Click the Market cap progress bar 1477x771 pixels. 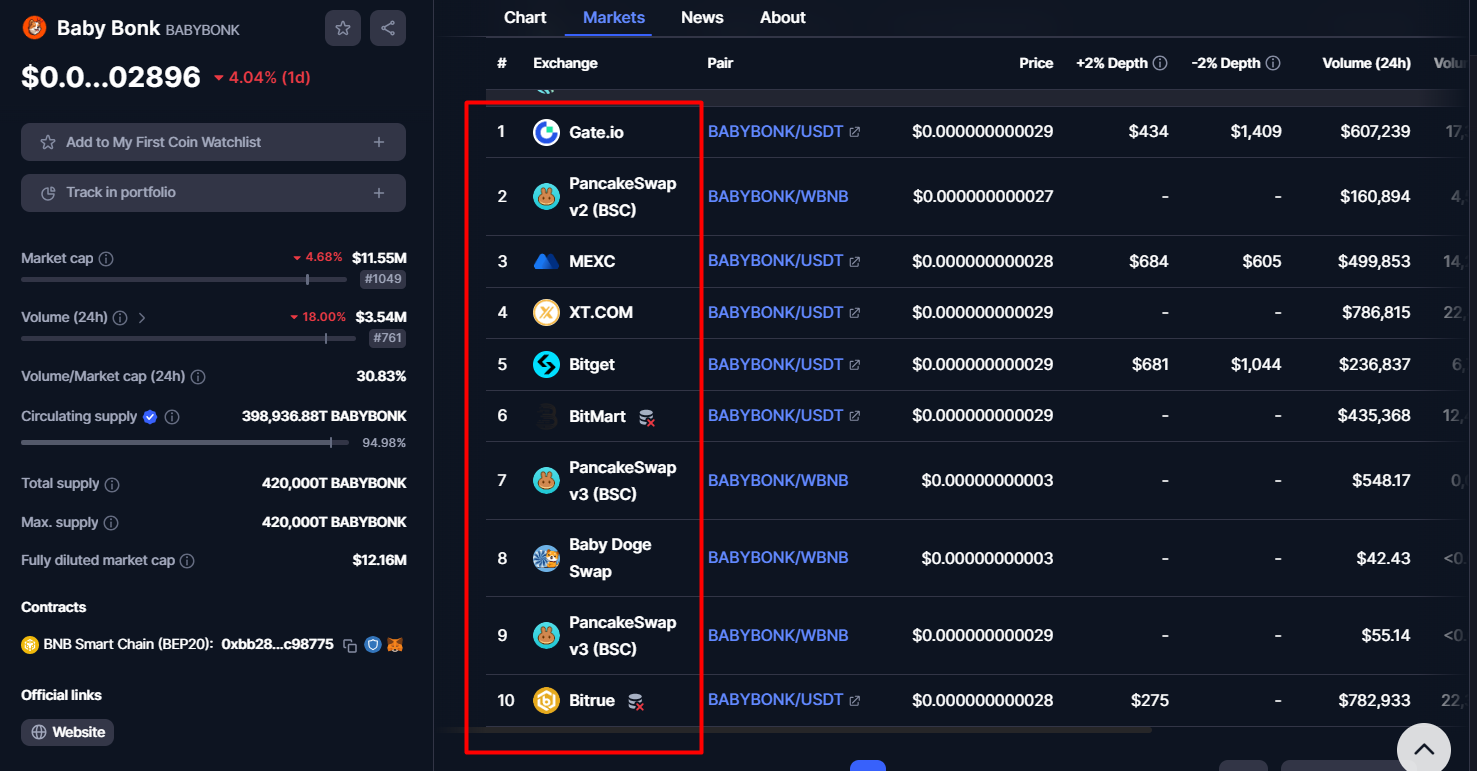point(184,280)
